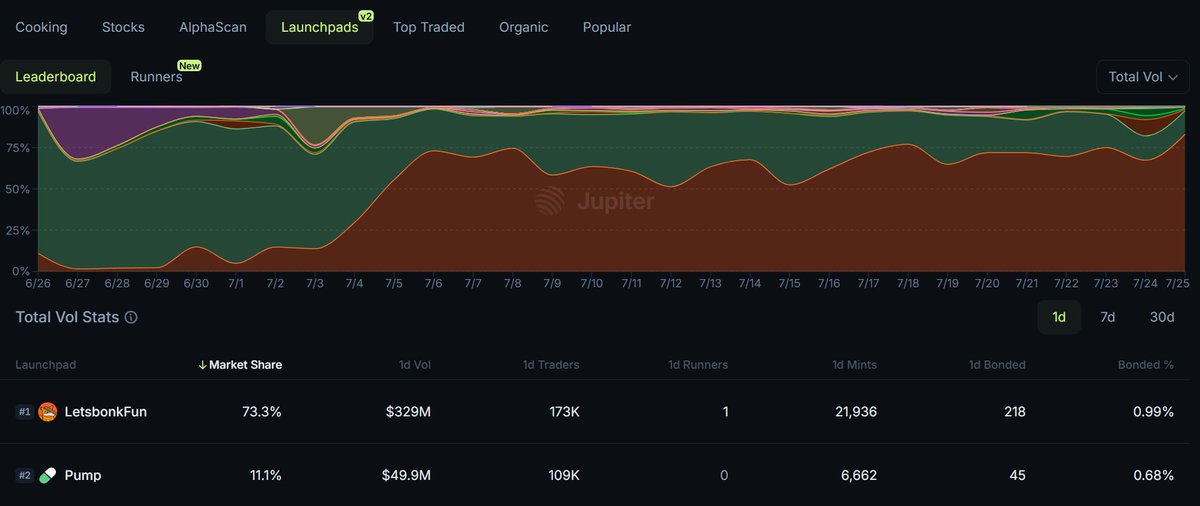Switch to the AlphaScan tab

click(212, 27)
